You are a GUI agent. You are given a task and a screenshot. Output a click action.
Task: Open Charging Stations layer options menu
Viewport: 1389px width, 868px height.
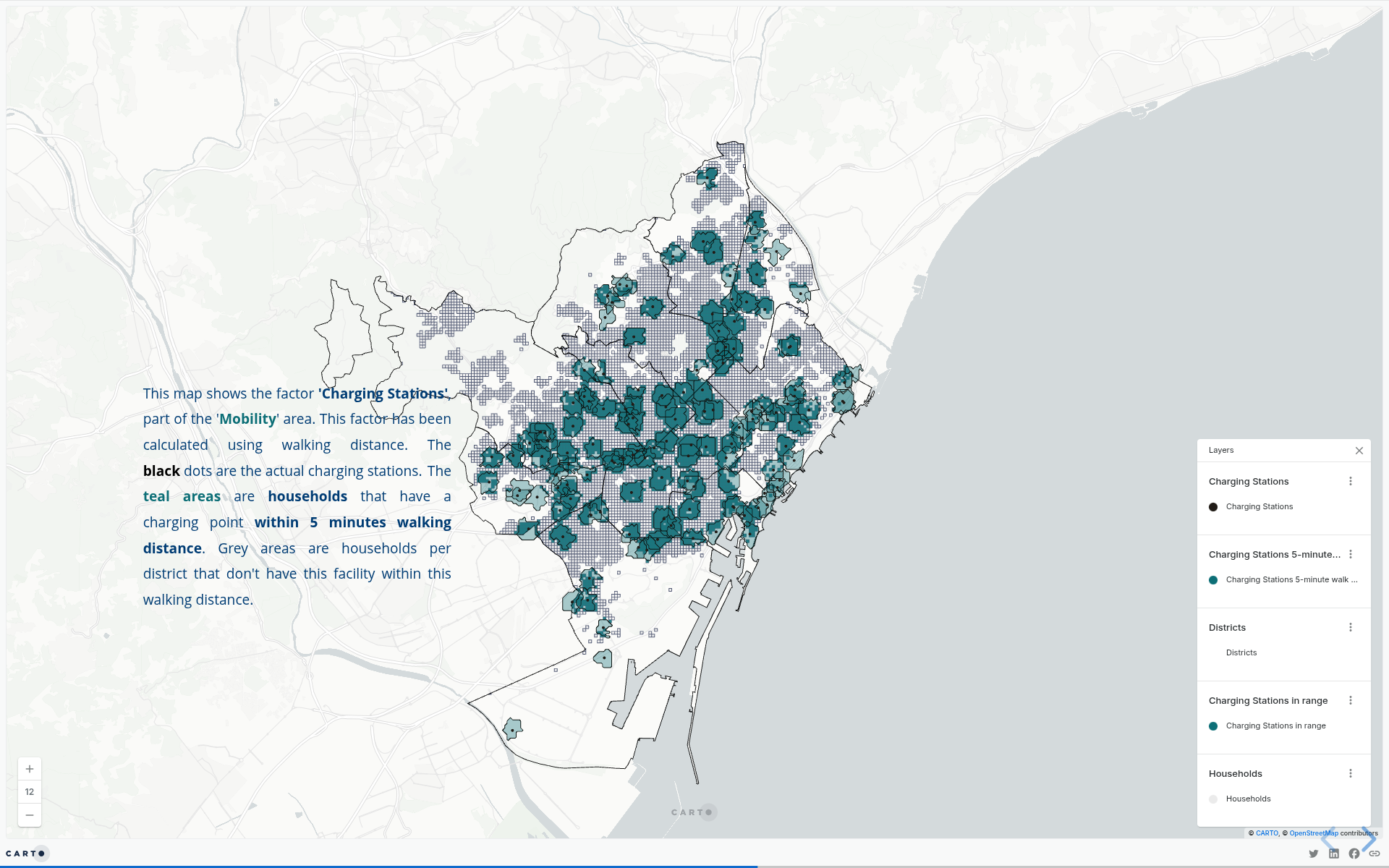click(x=1351, y=482)
